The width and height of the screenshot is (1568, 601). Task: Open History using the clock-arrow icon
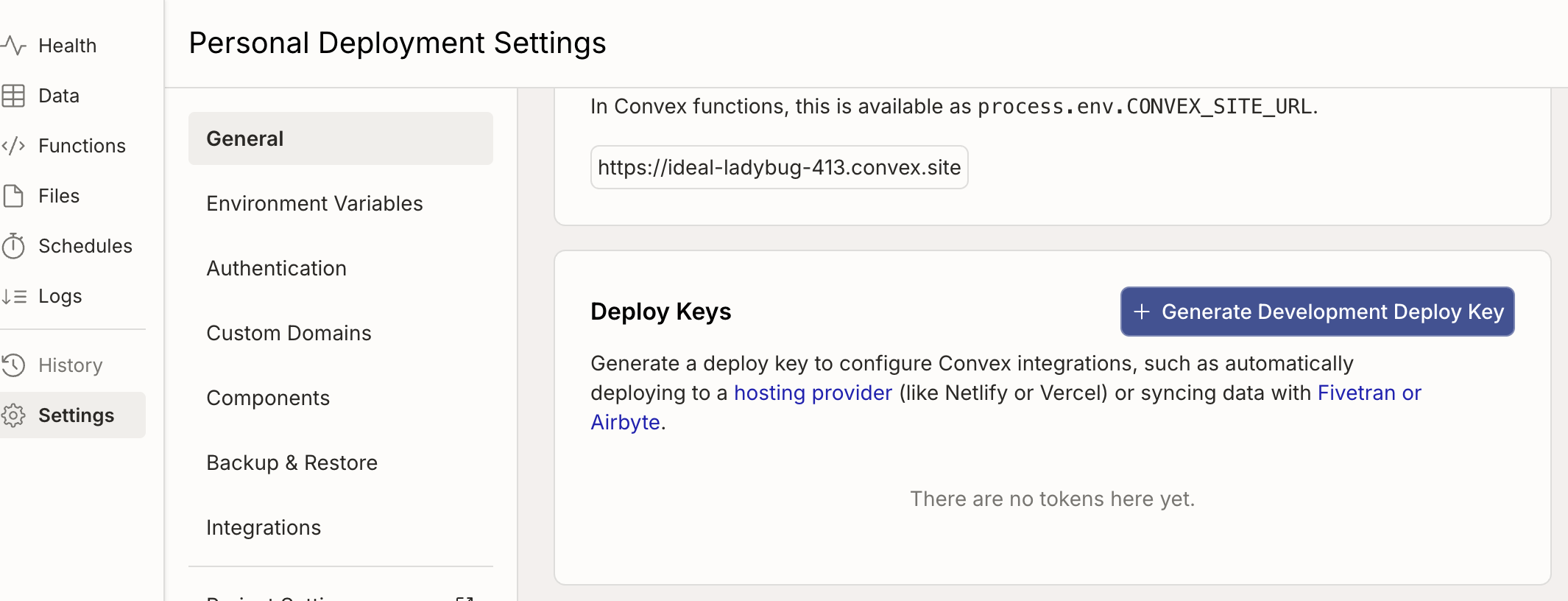coord(14,365)
